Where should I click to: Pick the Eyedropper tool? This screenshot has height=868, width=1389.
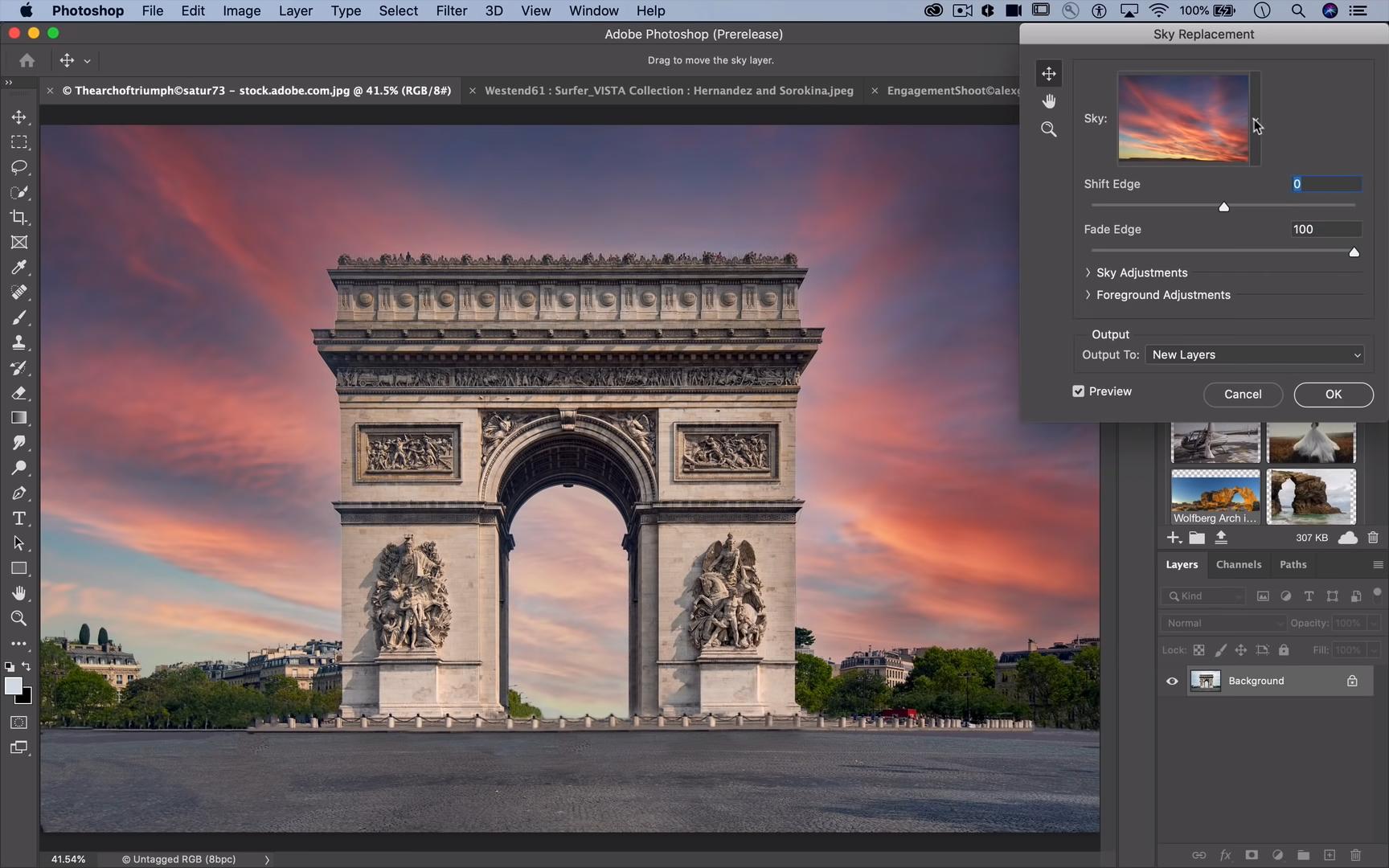tap(19, 268)
